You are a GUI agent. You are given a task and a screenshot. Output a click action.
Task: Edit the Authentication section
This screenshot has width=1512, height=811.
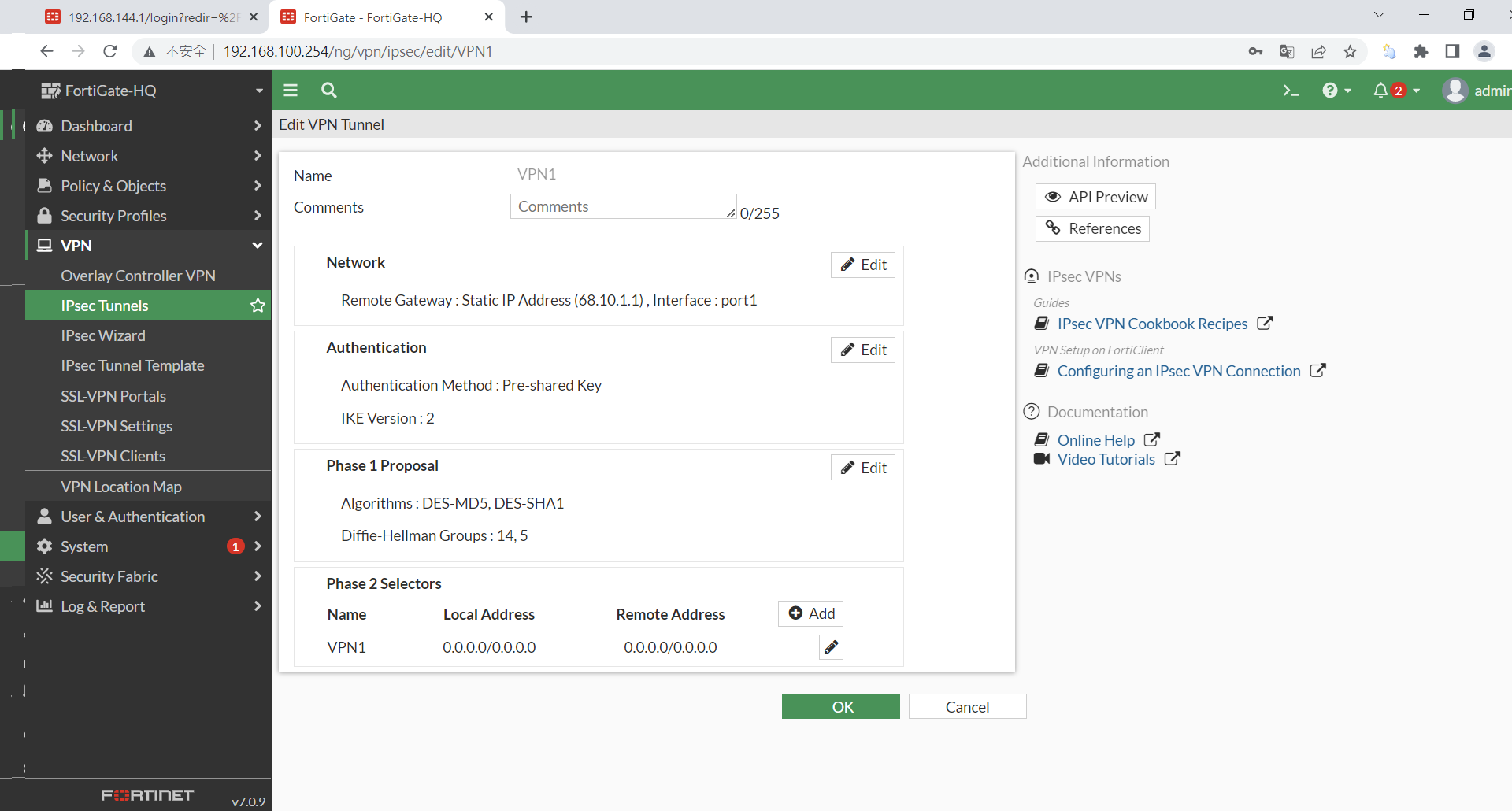[863, 350]
